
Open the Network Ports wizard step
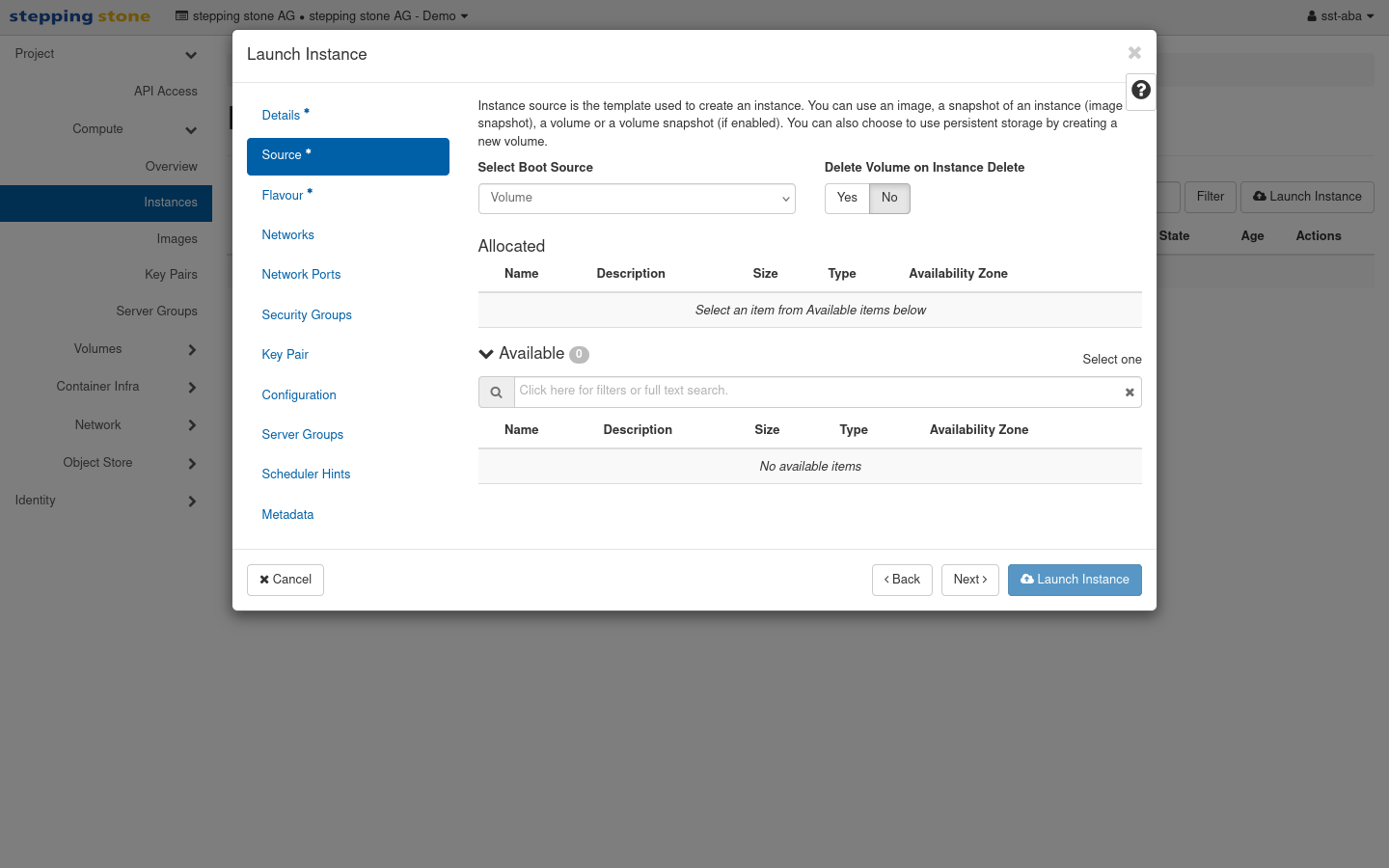[348, 275]
